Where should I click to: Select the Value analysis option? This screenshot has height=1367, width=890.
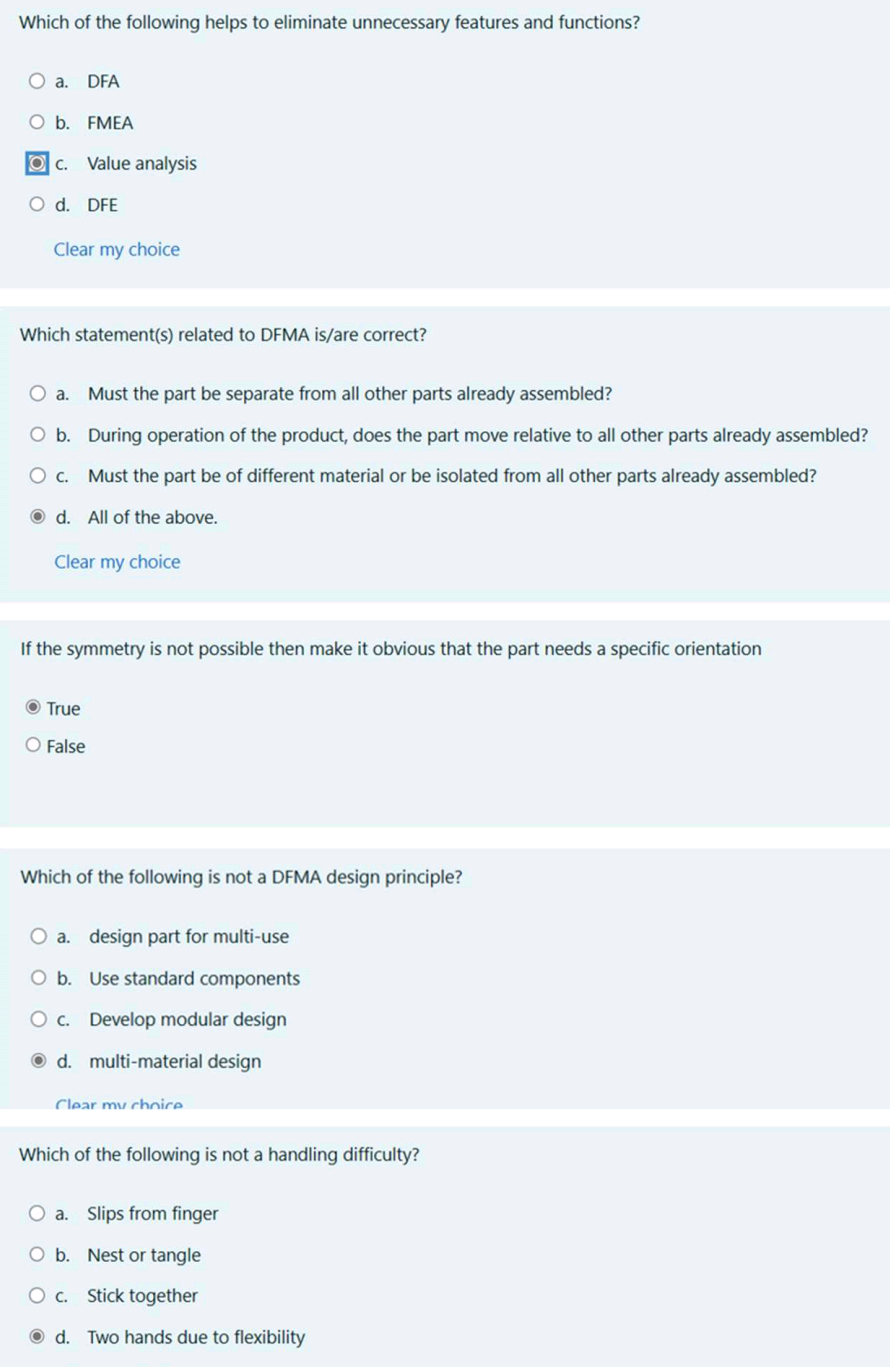pos(36,163)
